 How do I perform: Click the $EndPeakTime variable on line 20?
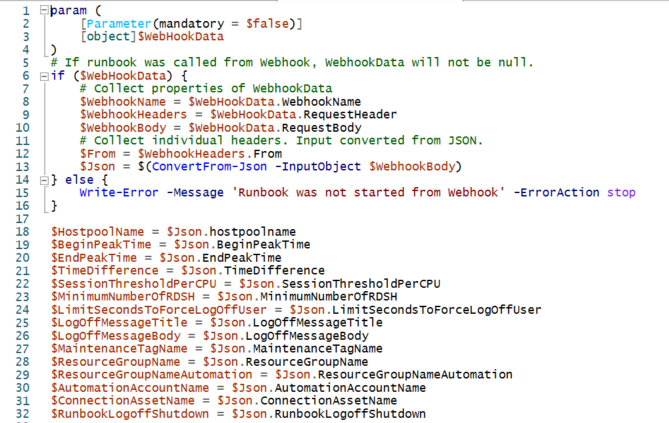94,258
